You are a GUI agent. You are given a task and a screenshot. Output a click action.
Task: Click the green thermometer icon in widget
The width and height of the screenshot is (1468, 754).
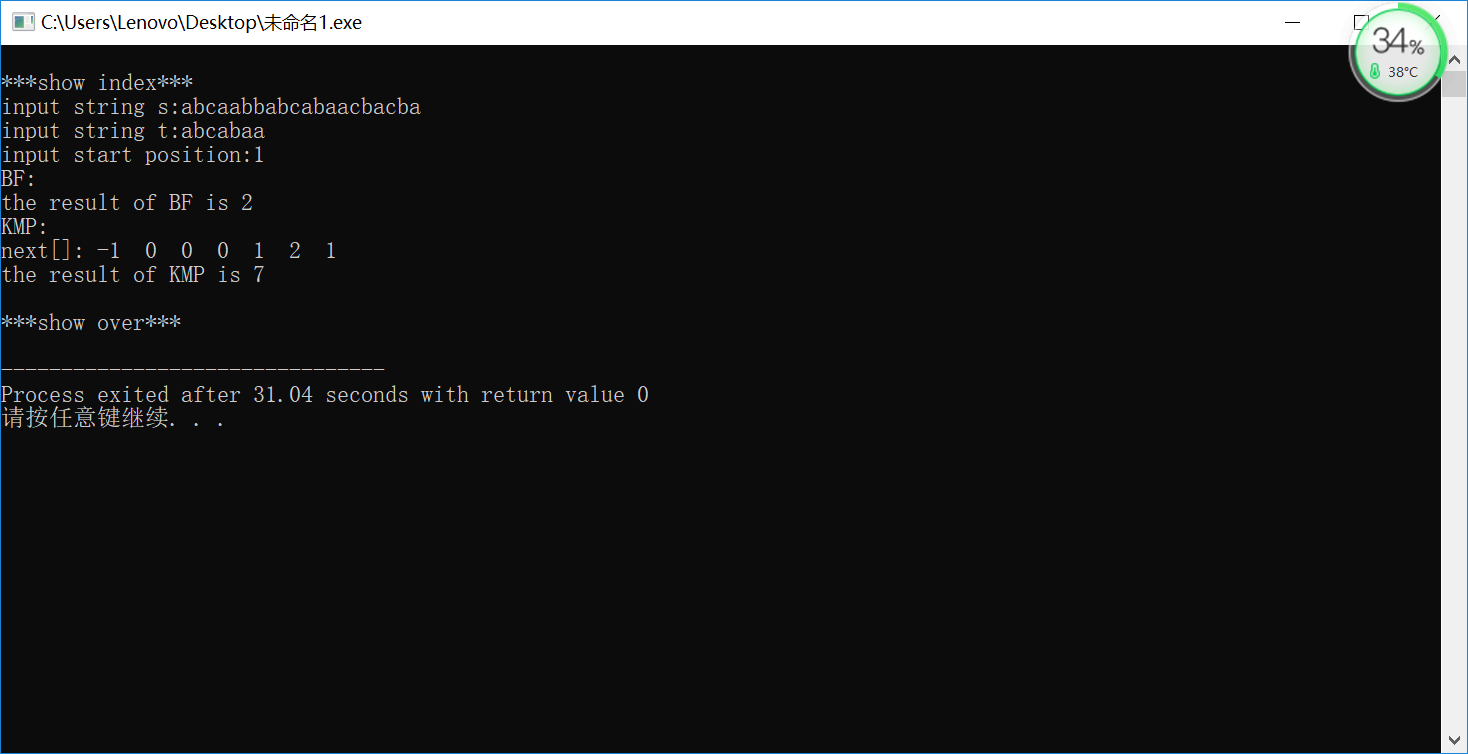1375,72
